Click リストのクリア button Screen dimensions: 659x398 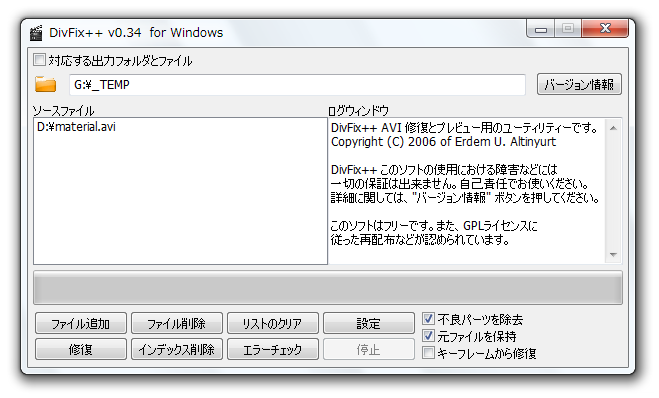(x=272, y=323)
